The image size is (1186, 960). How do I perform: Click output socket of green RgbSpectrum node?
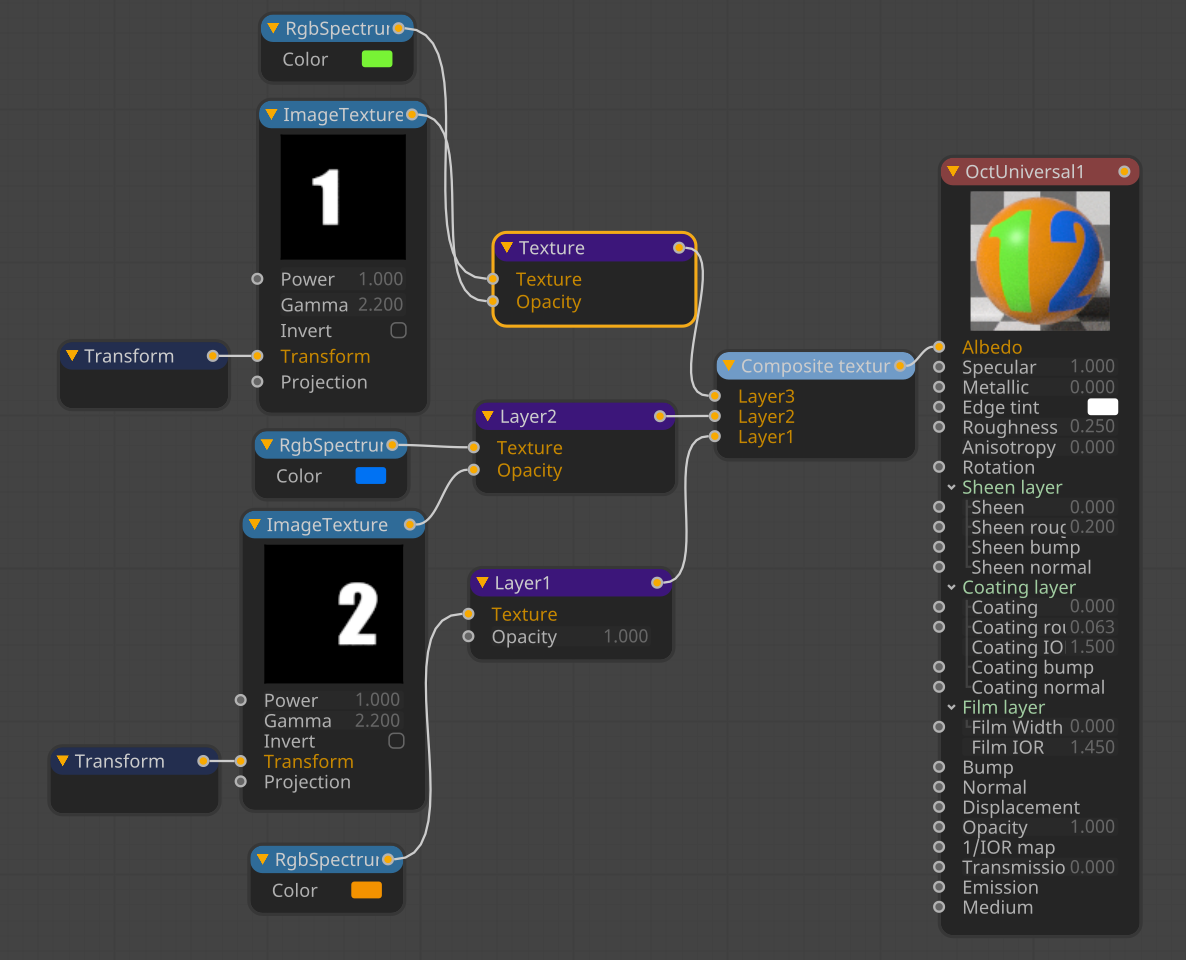(399, 28)
